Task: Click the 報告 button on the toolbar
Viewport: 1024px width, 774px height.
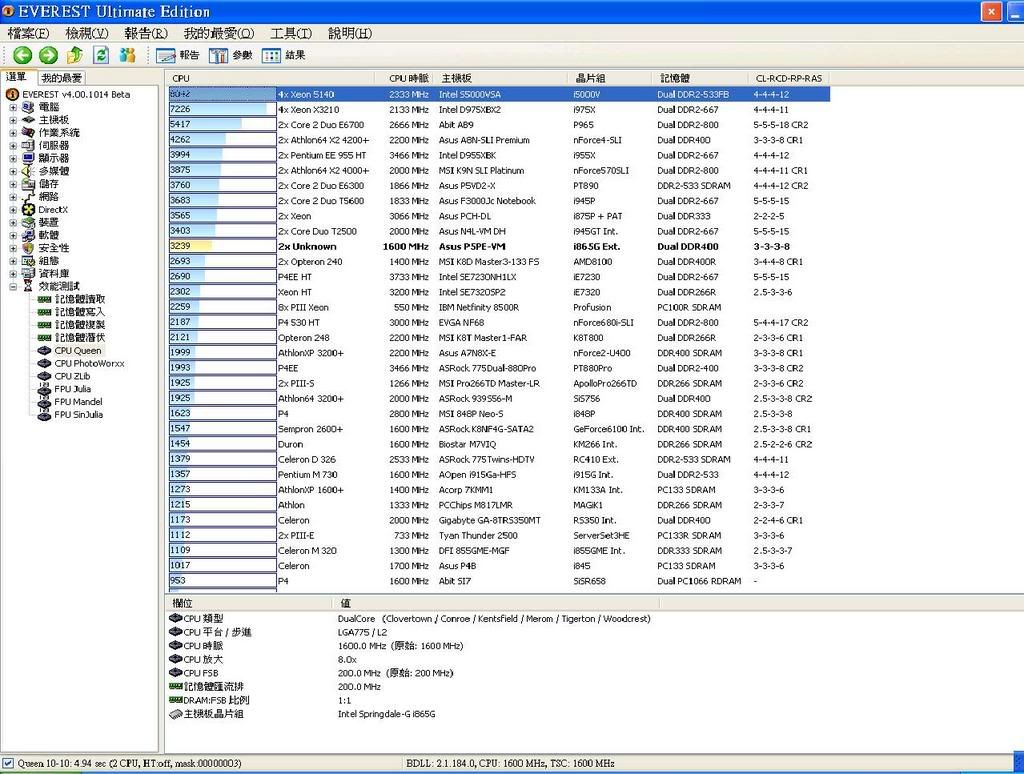Action: click(x=178, y=56)
